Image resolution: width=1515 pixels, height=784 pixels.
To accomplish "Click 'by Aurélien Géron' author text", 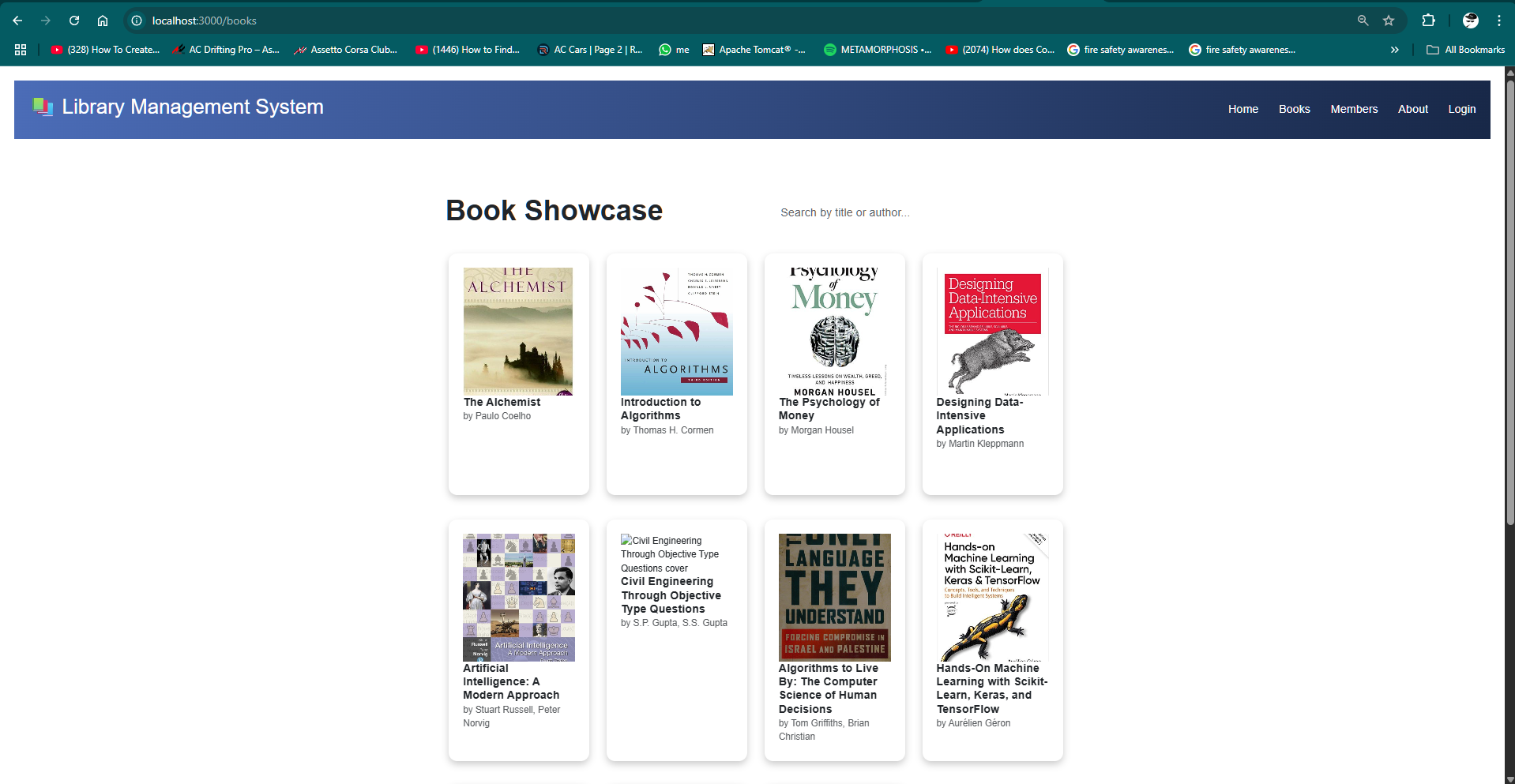I will [x=973, y=723].
